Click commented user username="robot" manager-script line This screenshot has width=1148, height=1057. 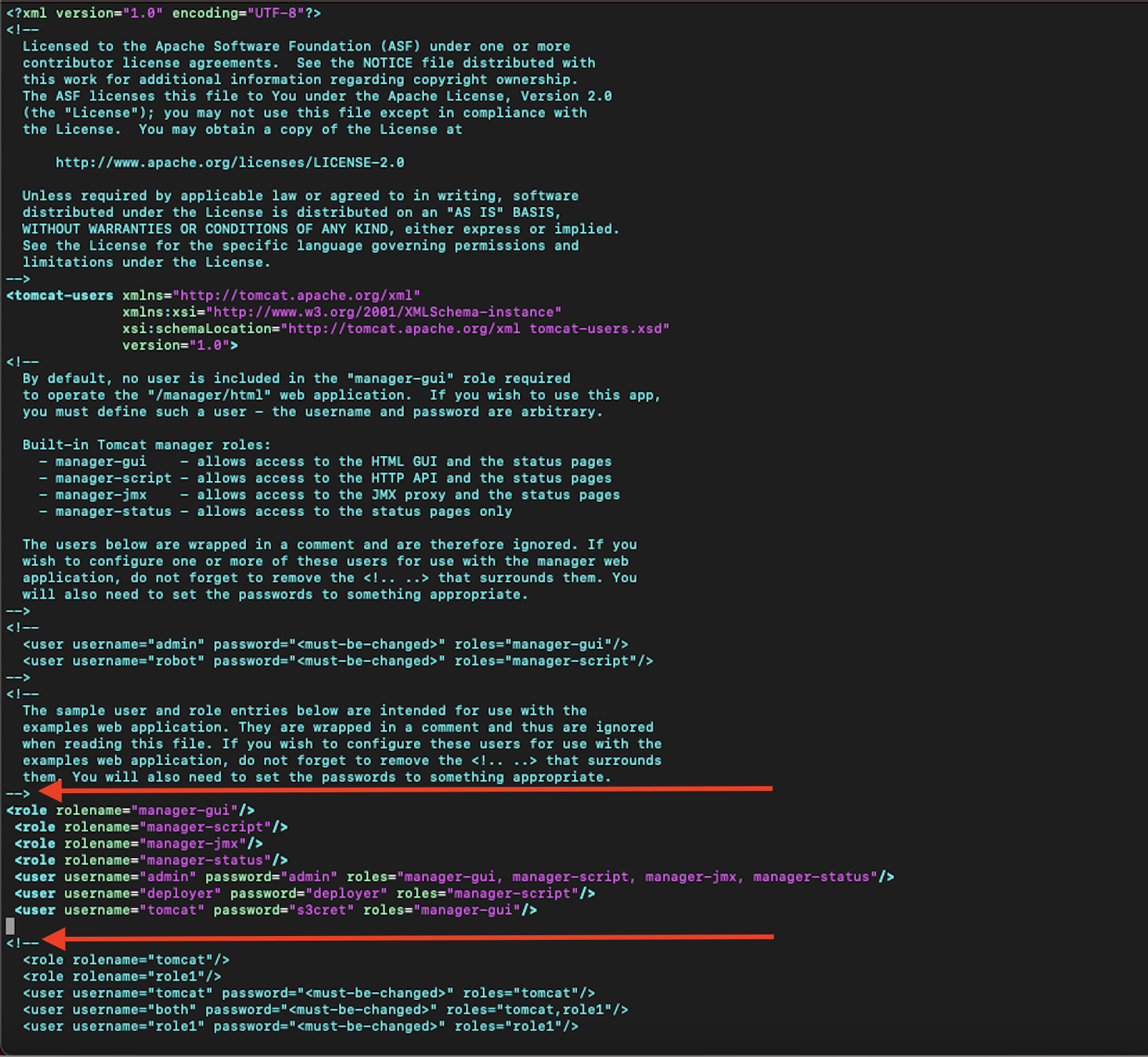(x=338, y=660)
